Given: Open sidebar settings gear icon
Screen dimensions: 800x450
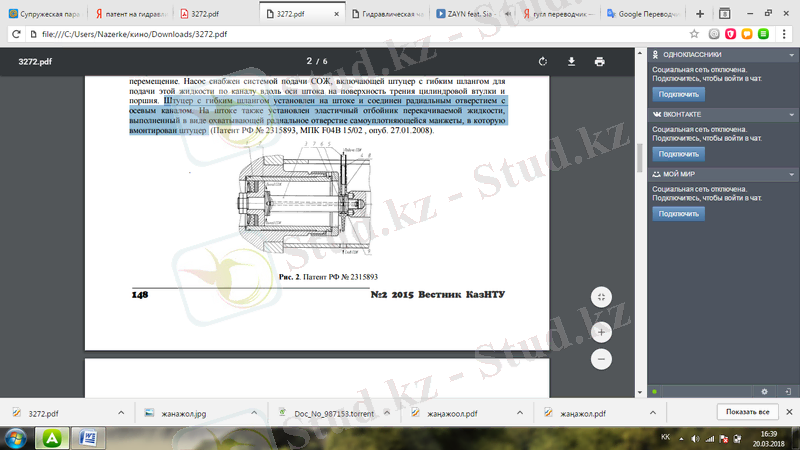Looking at the screenshot, I should (x=763, y=390).
